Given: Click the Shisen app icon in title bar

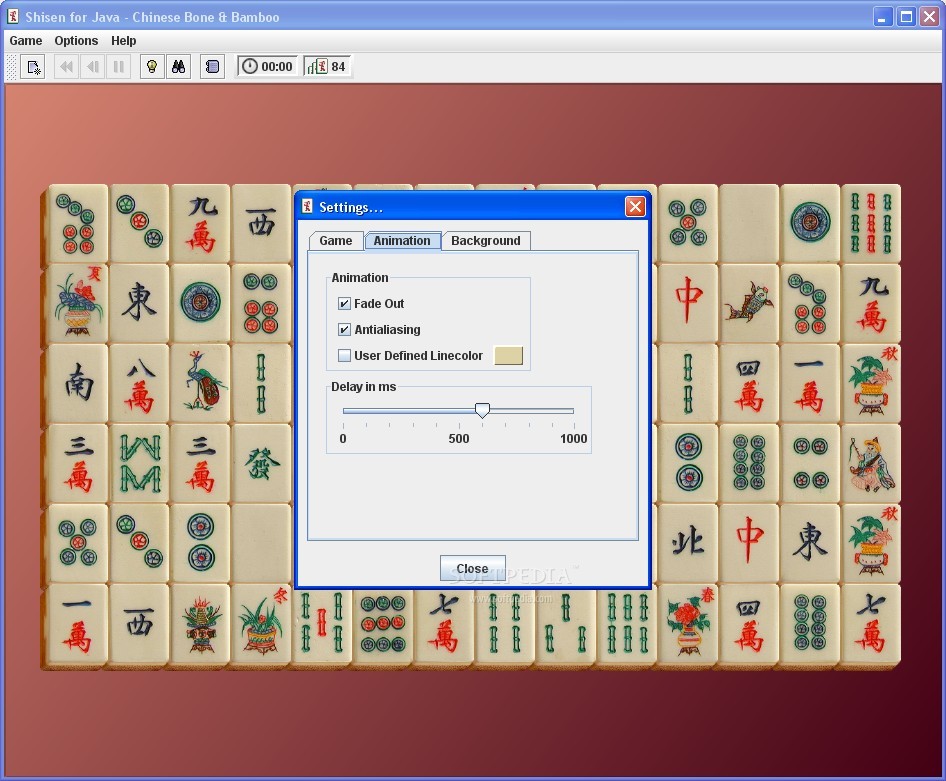Looking at the screenshot, I should (13, 16).
